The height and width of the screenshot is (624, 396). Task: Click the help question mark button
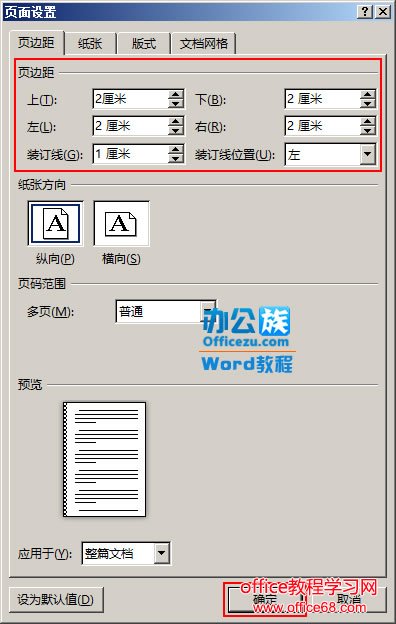click(365, 12)
